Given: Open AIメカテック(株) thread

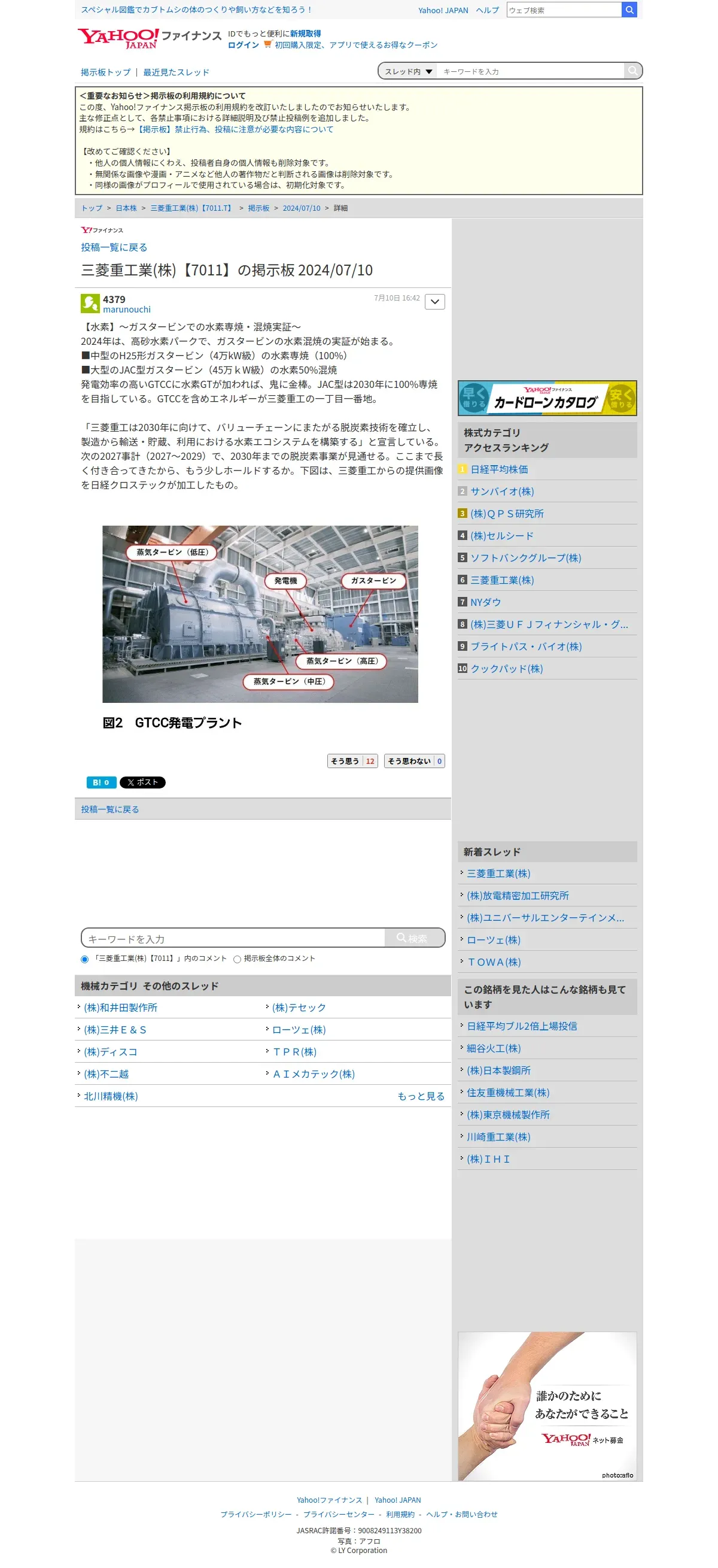Looking at the screenshot, I should (314, 1073).
